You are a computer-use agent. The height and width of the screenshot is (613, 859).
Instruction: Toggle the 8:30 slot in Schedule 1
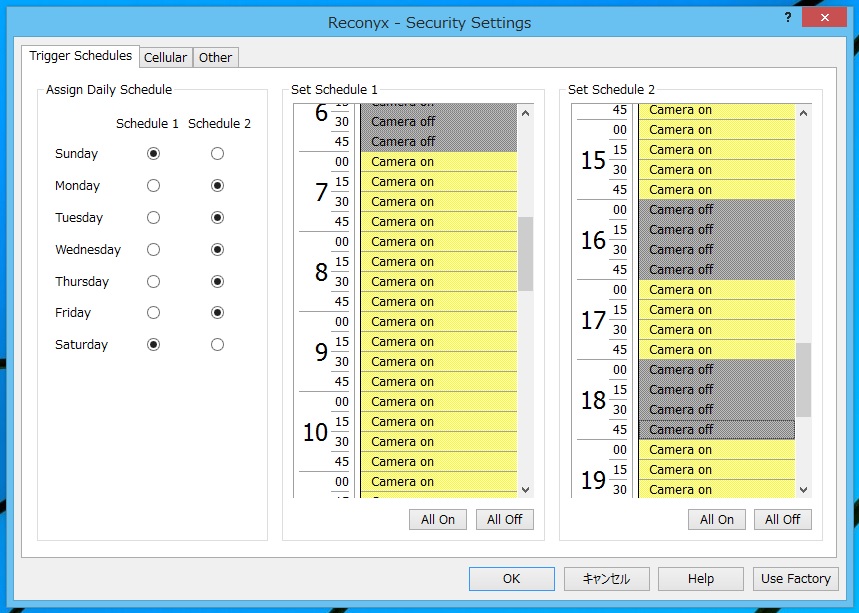pyautogui.click(x=439, y=282)
